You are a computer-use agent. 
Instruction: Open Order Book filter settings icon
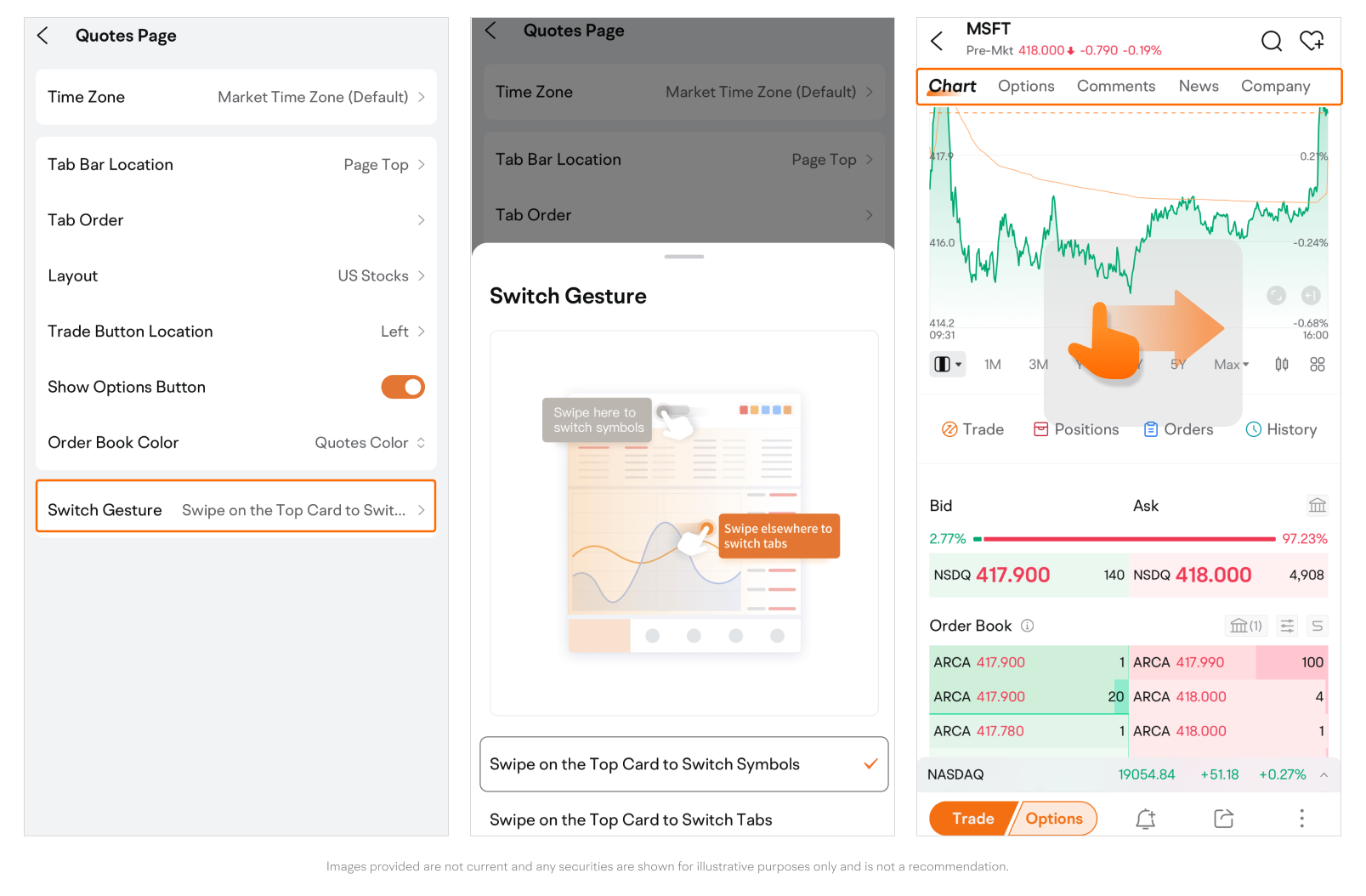(1287, 627)
